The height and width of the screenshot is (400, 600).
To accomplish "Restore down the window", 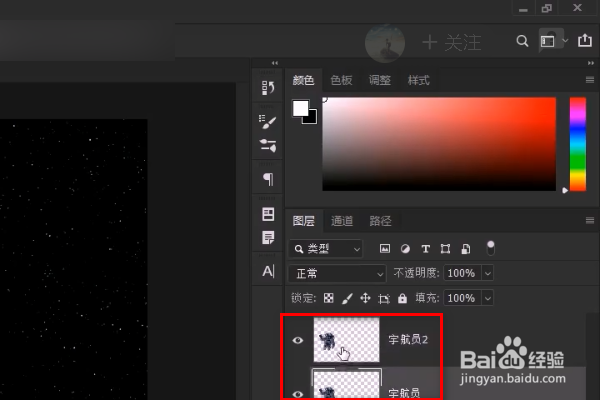I will click(x=547, y=8).
